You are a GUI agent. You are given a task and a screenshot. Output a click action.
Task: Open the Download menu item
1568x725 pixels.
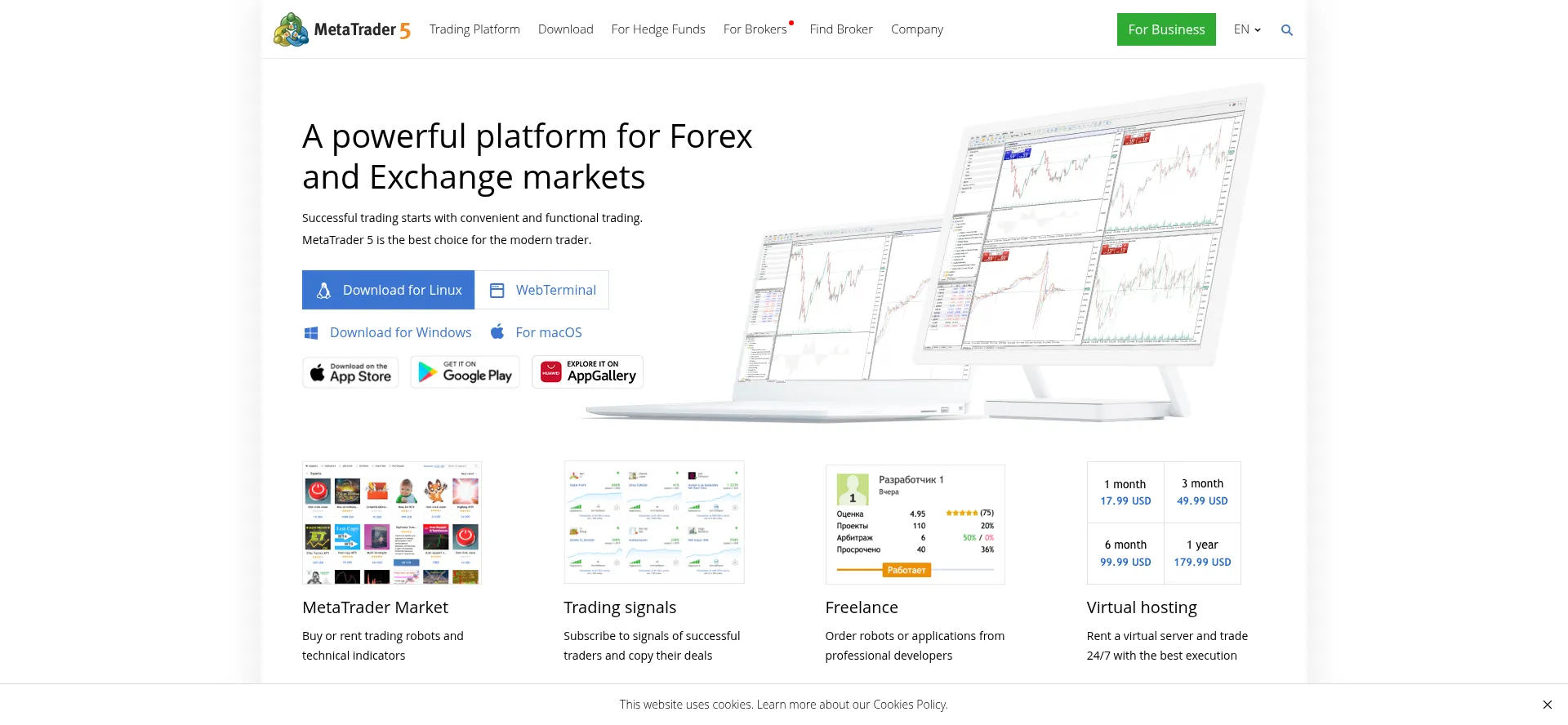(566, 29)
